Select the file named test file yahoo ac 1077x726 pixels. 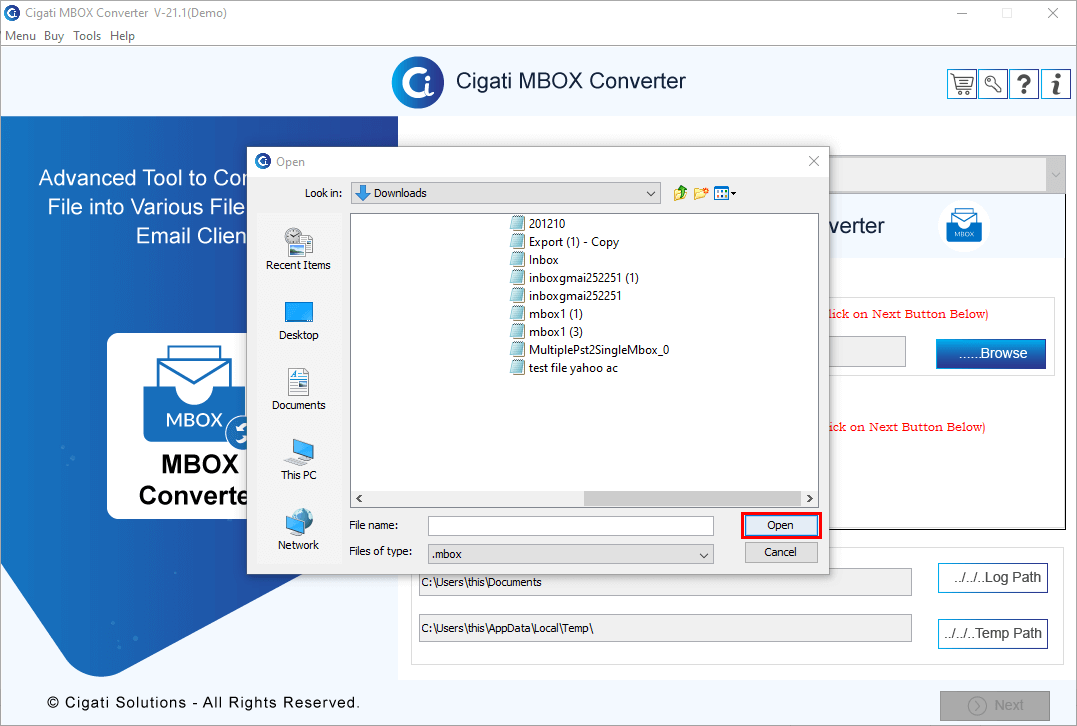pyautogui.click(x=573, y=368)
